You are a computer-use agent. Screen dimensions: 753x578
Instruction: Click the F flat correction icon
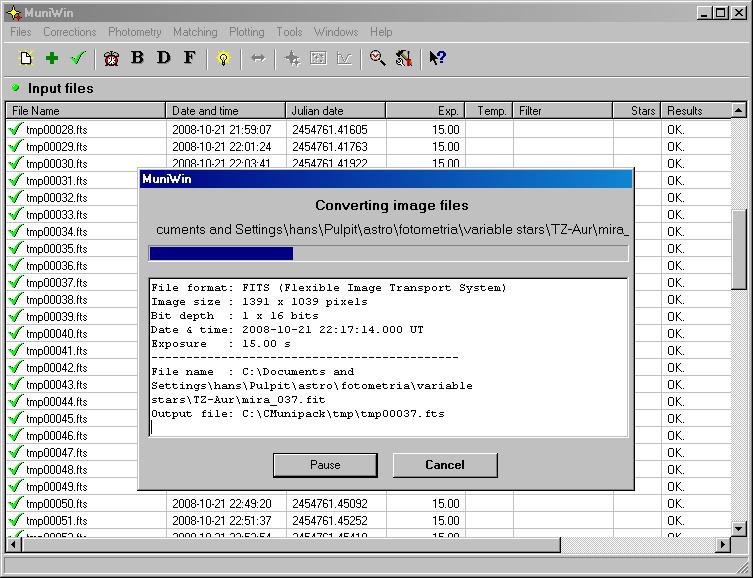coord(189,58)
